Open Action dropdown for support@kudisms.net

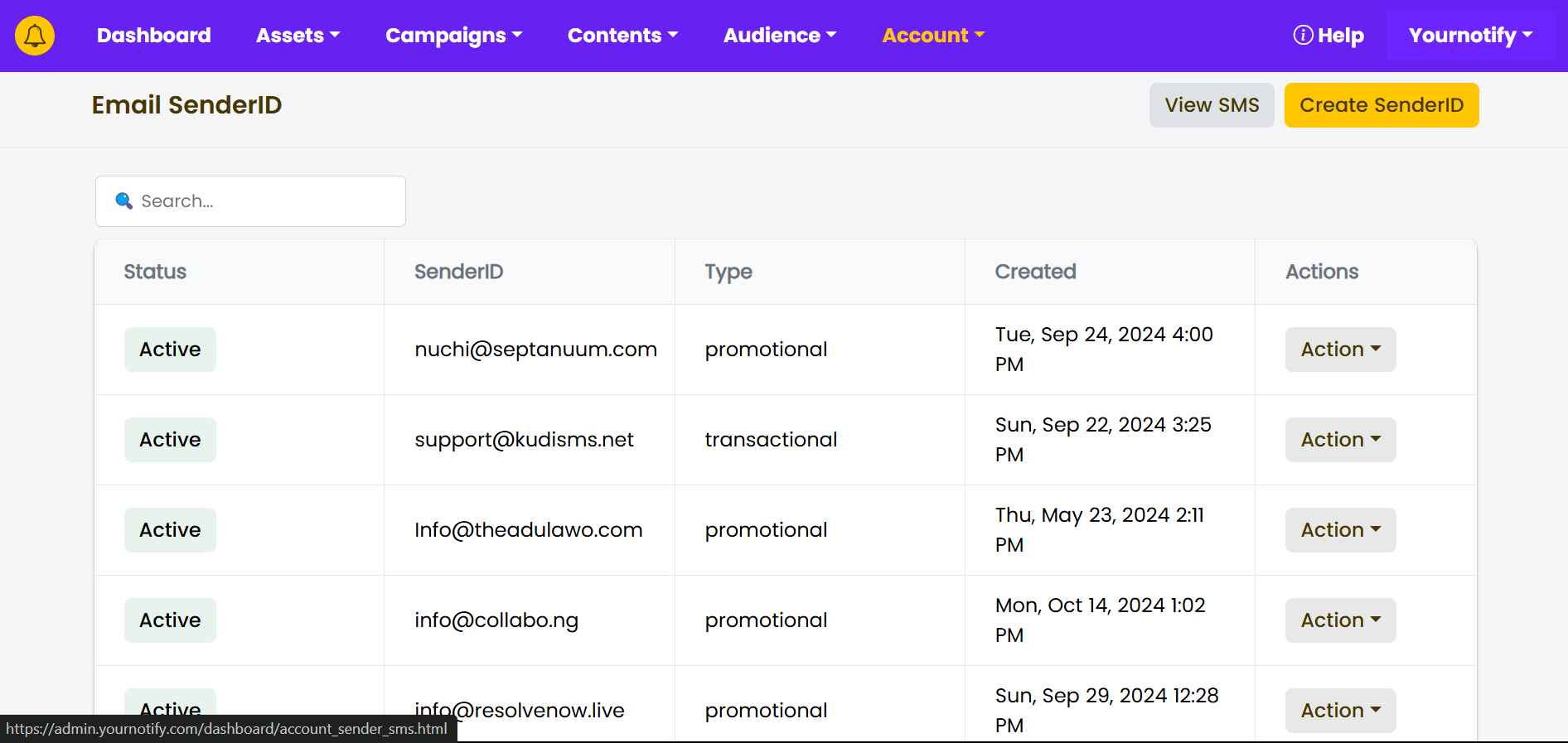click(x=1341, y=440)
